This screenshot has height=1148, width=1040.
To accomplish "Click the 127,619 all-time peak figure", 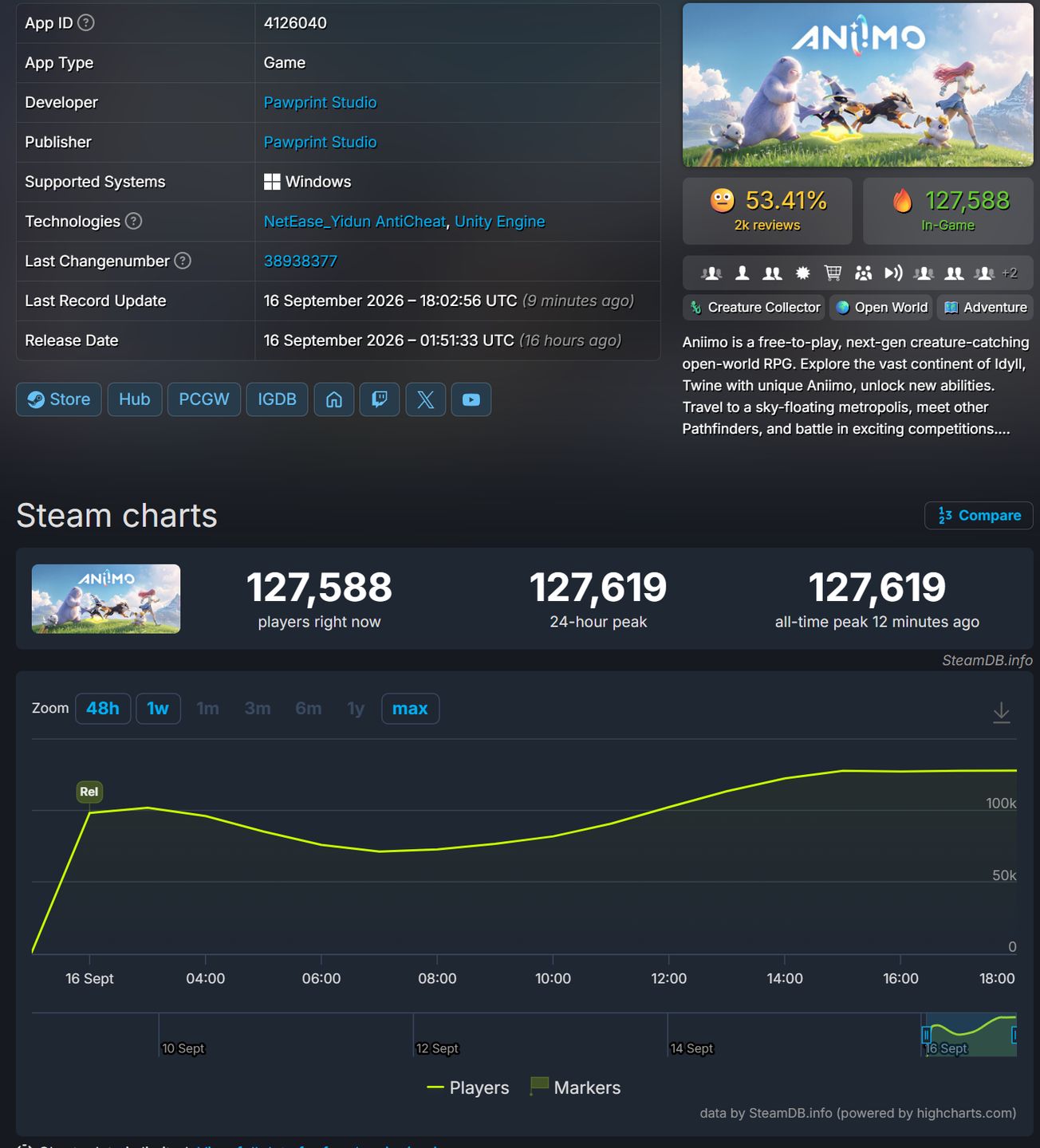I will (877, 588).
